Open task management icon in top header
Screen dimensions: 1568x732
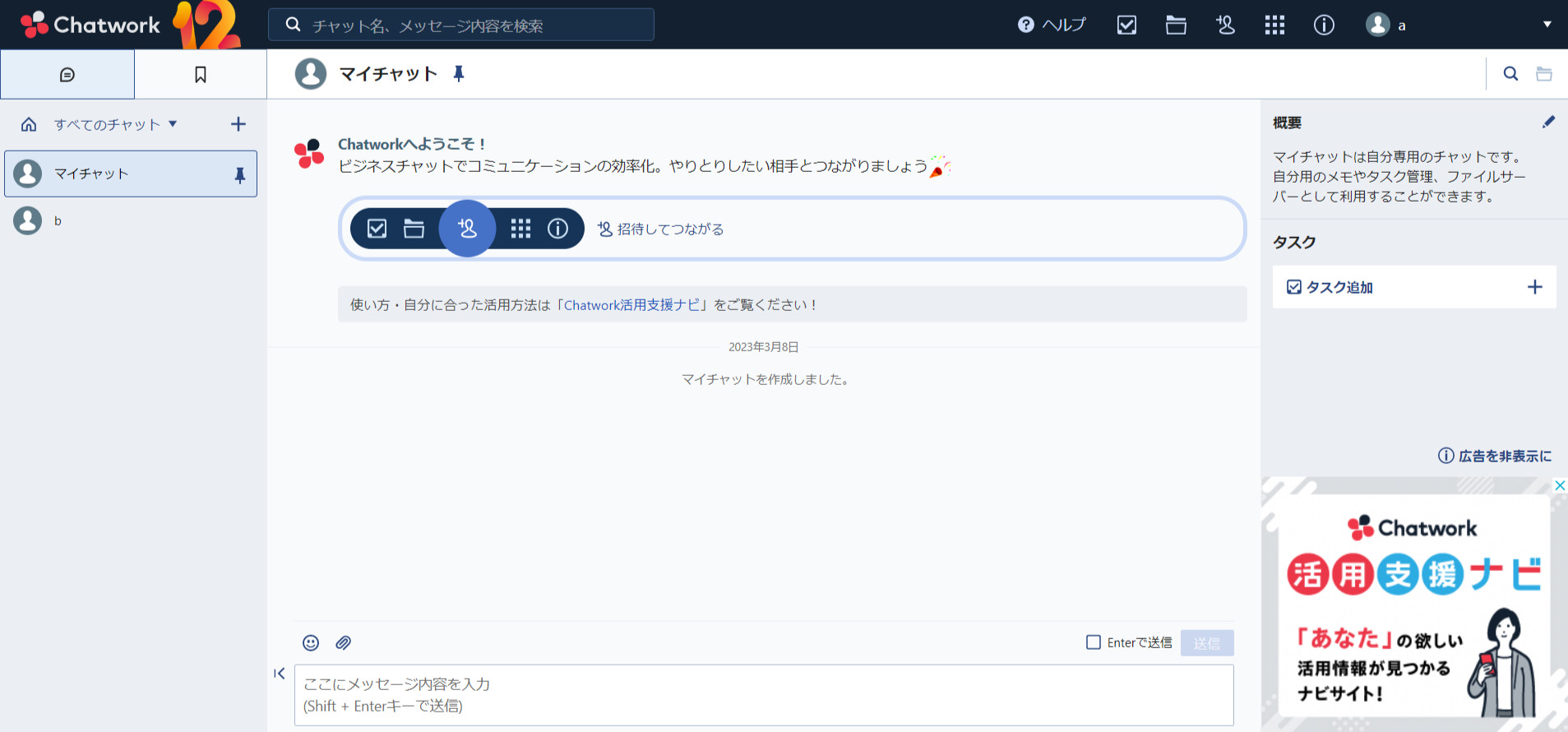click(x=1126, y=25)
